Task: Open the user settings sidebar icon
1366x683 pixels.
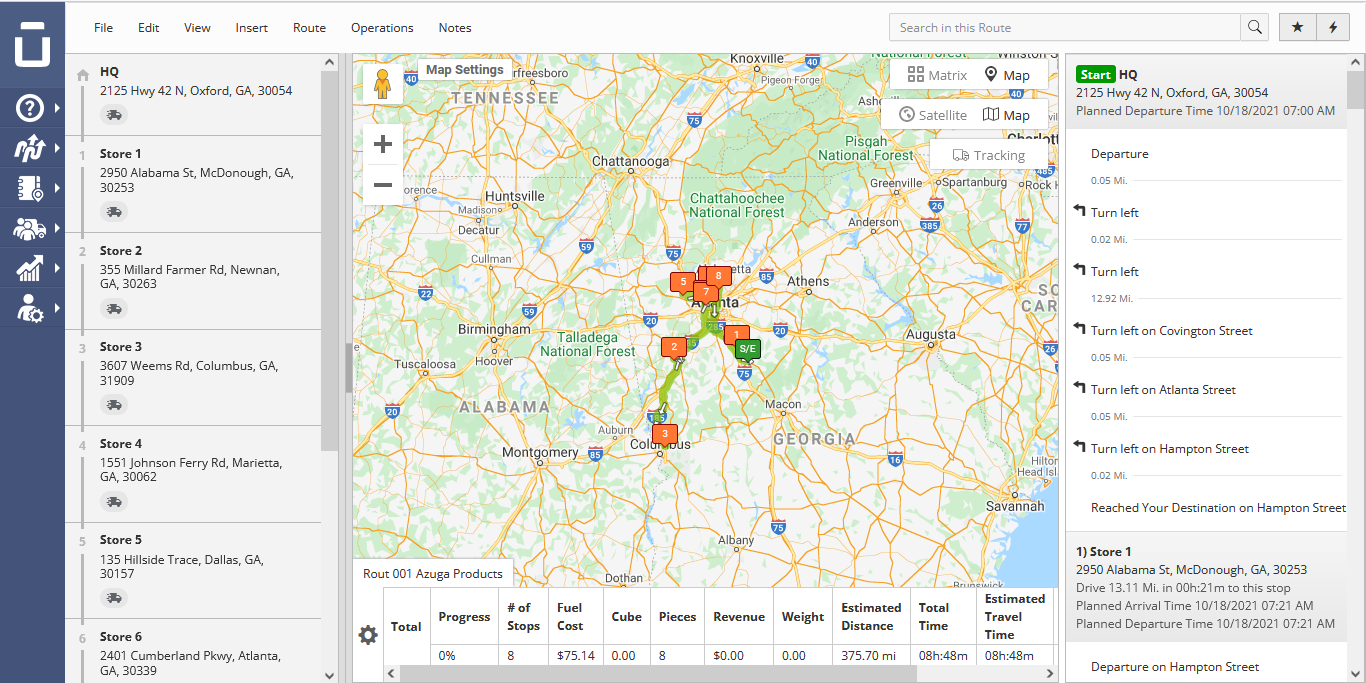Action: pos(29,308)
